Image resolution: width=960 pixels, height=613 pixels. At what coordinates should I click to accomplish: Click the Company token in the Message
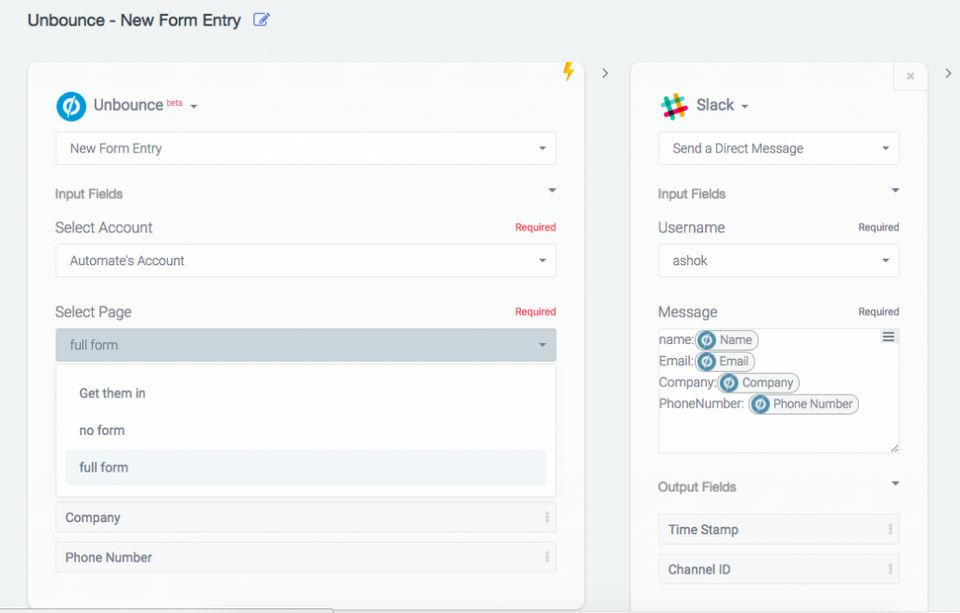(x=759, y=383)
